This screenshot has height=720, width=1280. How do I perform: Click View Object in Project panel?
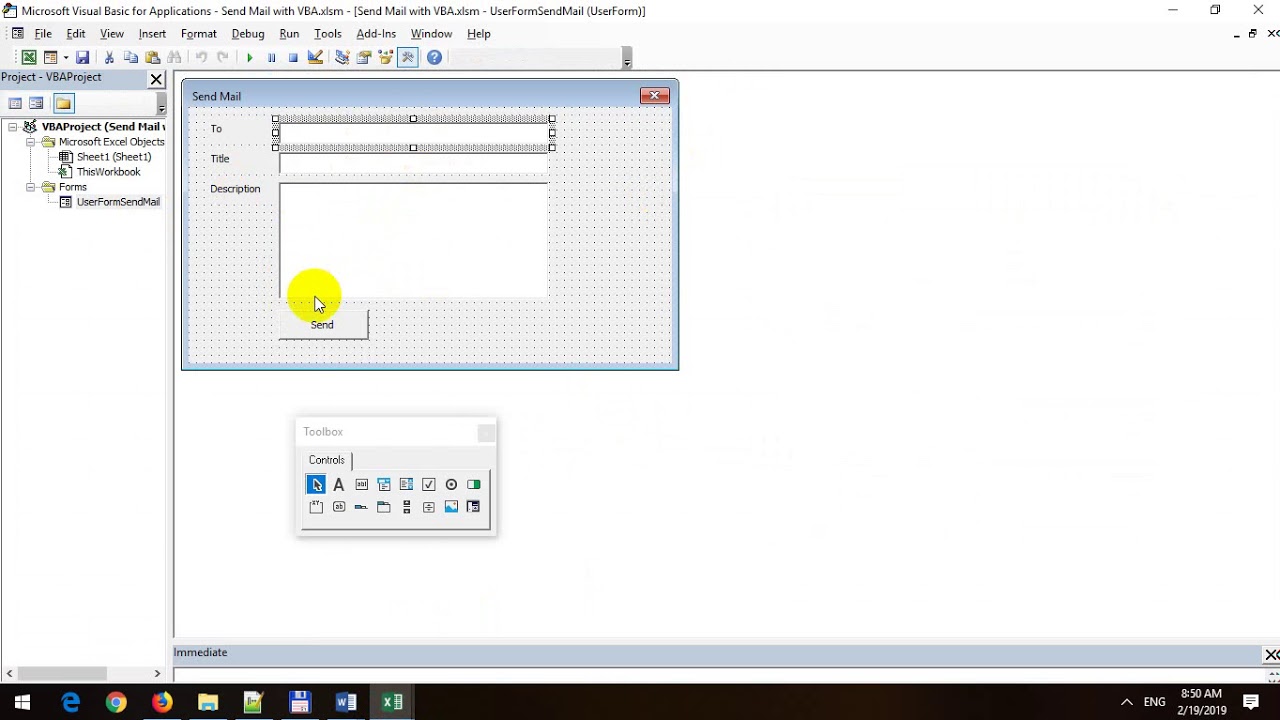click(x=36, y=103)
